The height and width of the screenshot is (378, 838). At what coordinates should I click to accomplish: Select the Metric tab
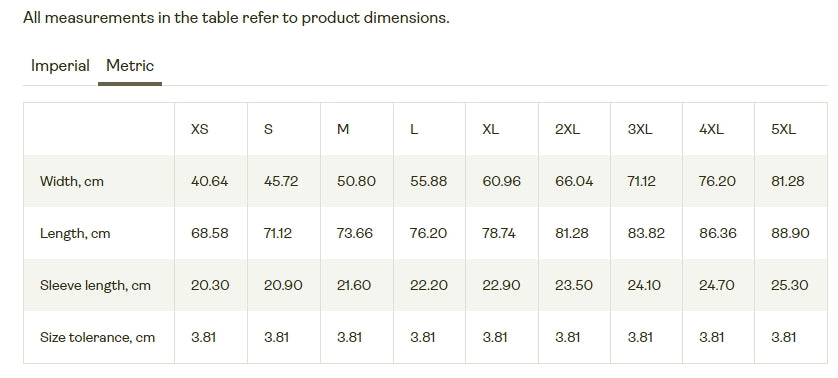tap(130, 66)
